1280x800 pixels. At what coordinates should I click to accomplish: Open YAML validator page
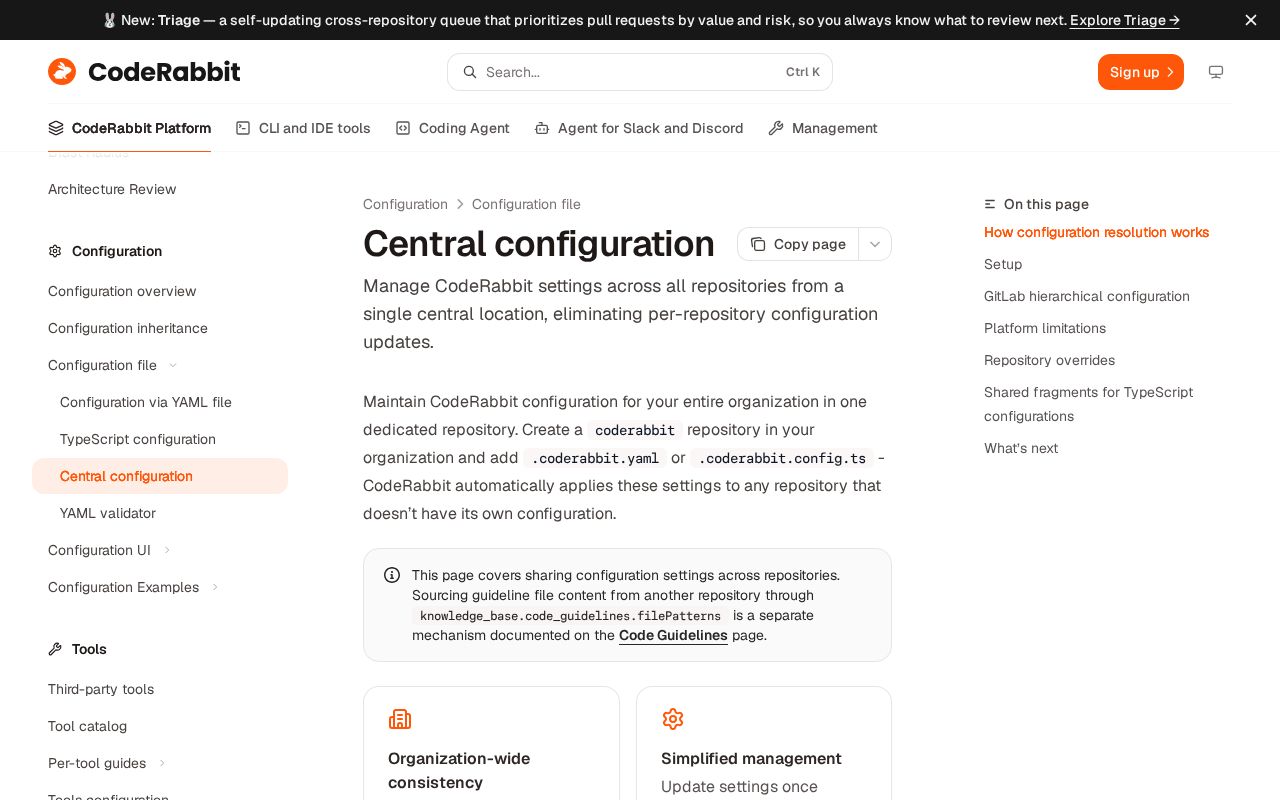[108, 513]
